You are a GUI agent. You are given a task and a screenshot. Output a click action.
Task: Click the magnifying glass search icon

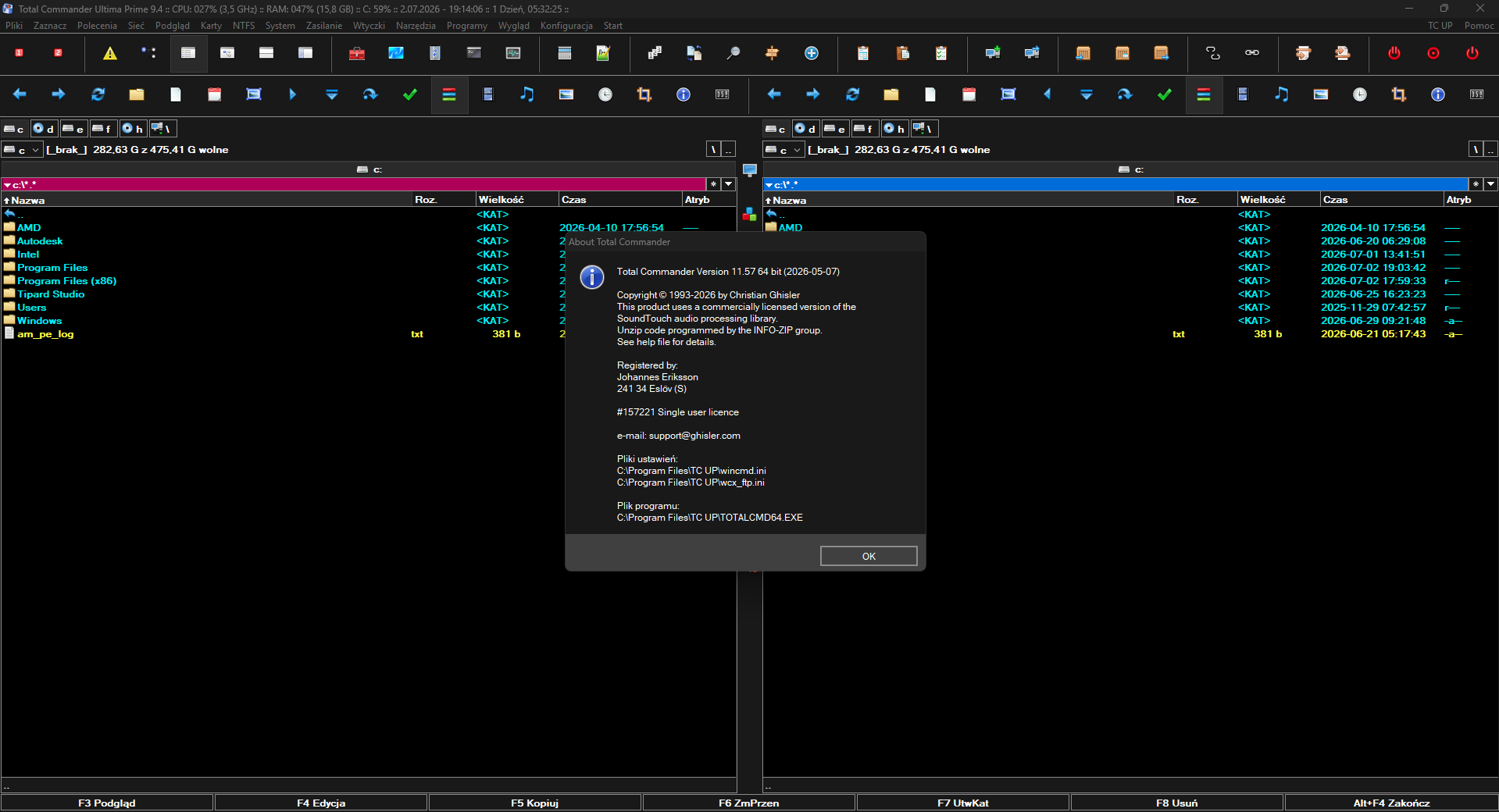click(x=733, y=53)
